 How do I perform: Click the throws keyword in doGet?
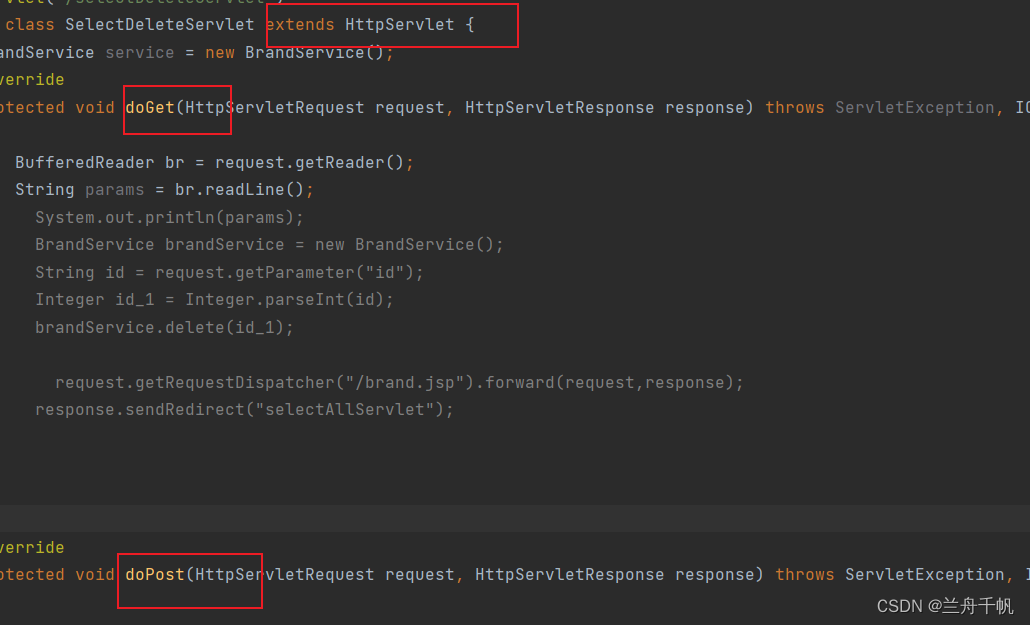click(795, 108)
